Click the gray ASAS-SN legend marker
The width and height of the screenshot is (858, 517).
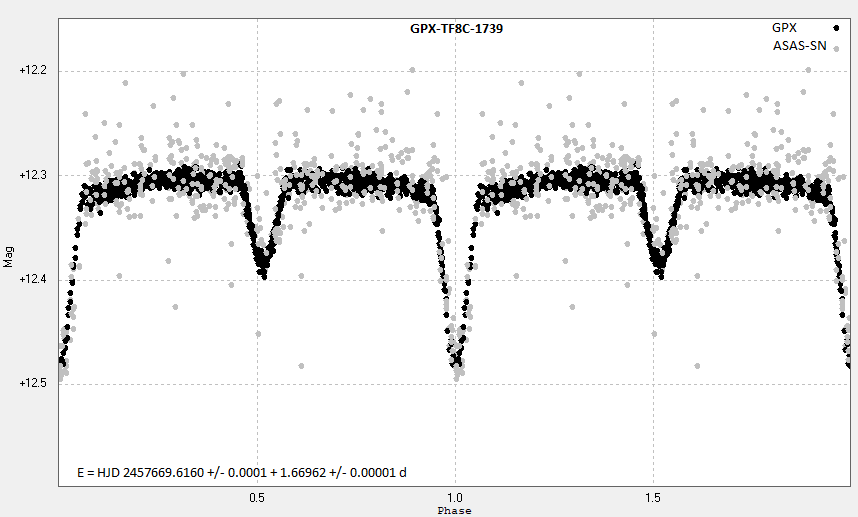(836, 49)
